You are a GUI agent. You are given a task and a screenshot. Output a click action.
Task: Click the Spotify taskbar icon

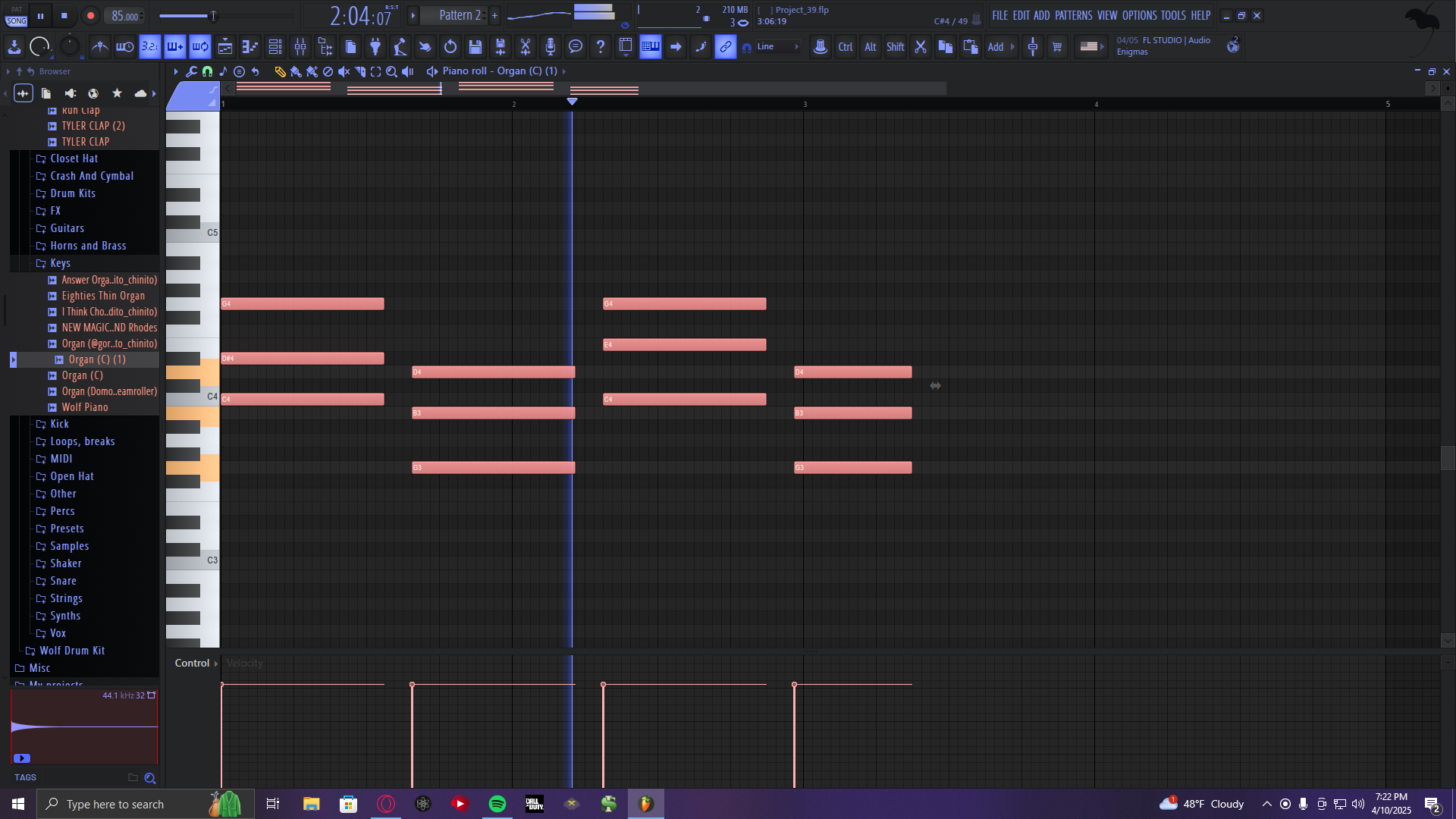point(497,804)
